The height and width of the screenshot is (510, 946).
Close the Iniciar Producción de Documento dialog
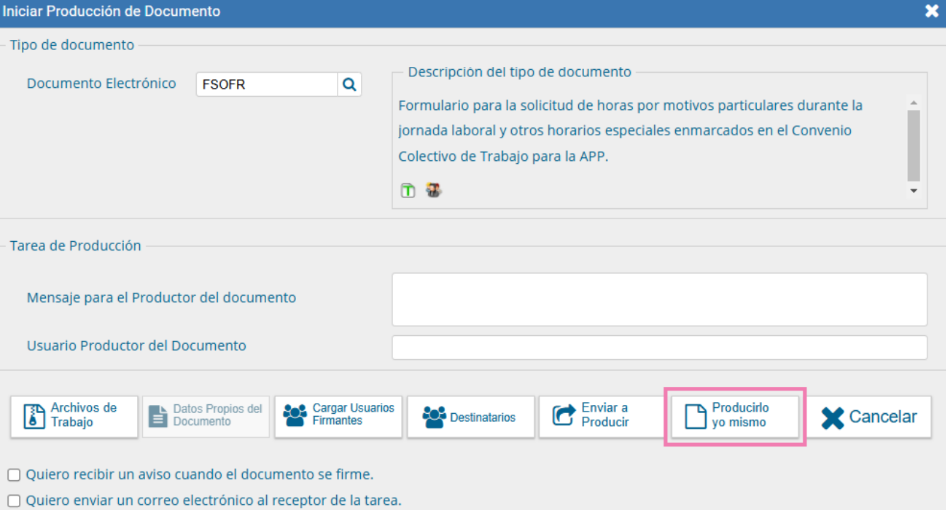point(931,12)
